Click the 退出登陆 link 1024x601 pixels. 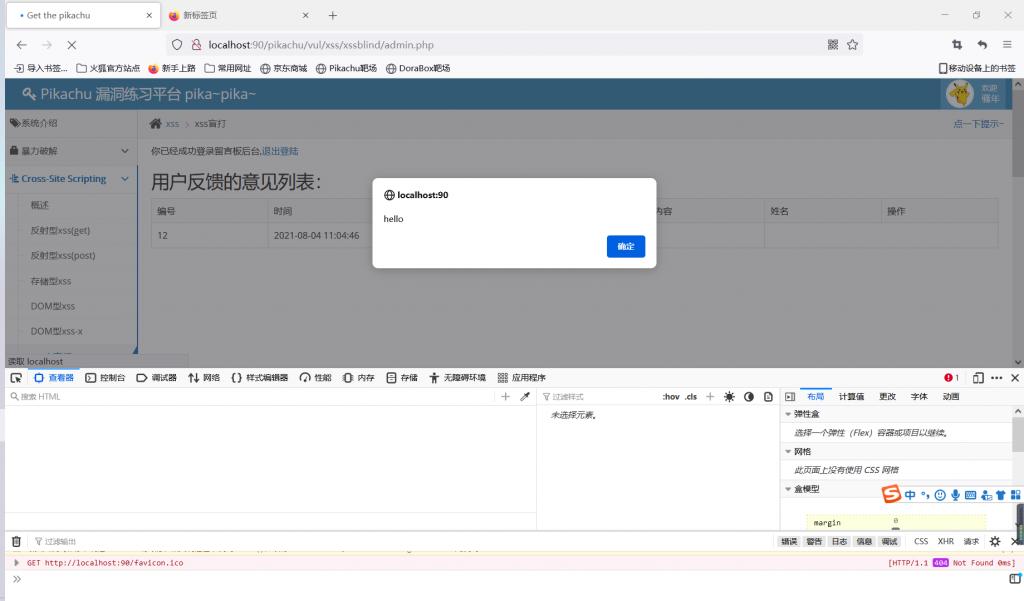280,151
